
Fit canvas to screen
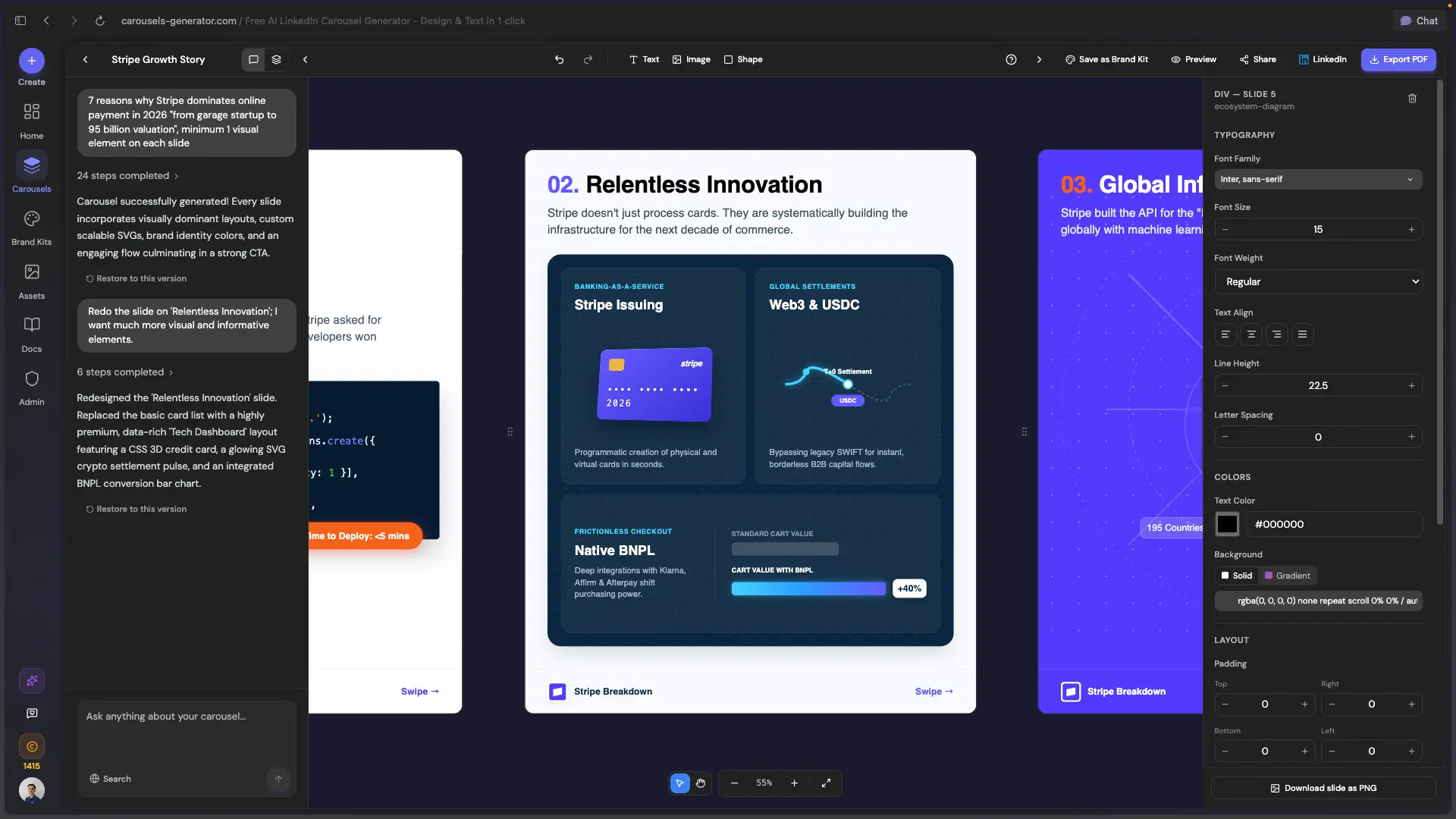tap(826, 783)
